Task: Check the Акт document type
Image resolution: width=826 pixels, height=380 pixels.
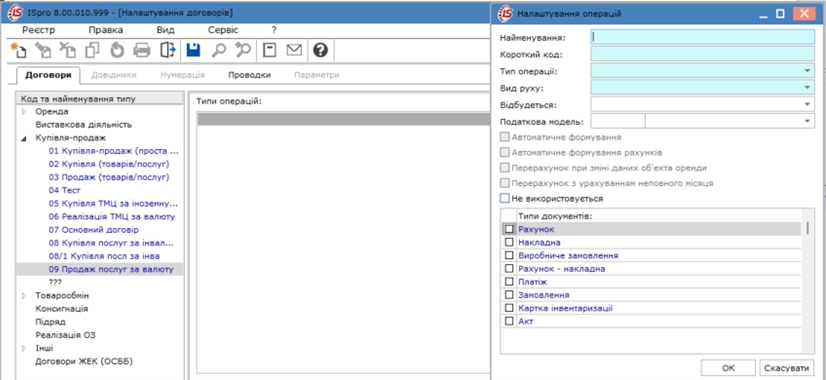Action: tap(509, 321)
